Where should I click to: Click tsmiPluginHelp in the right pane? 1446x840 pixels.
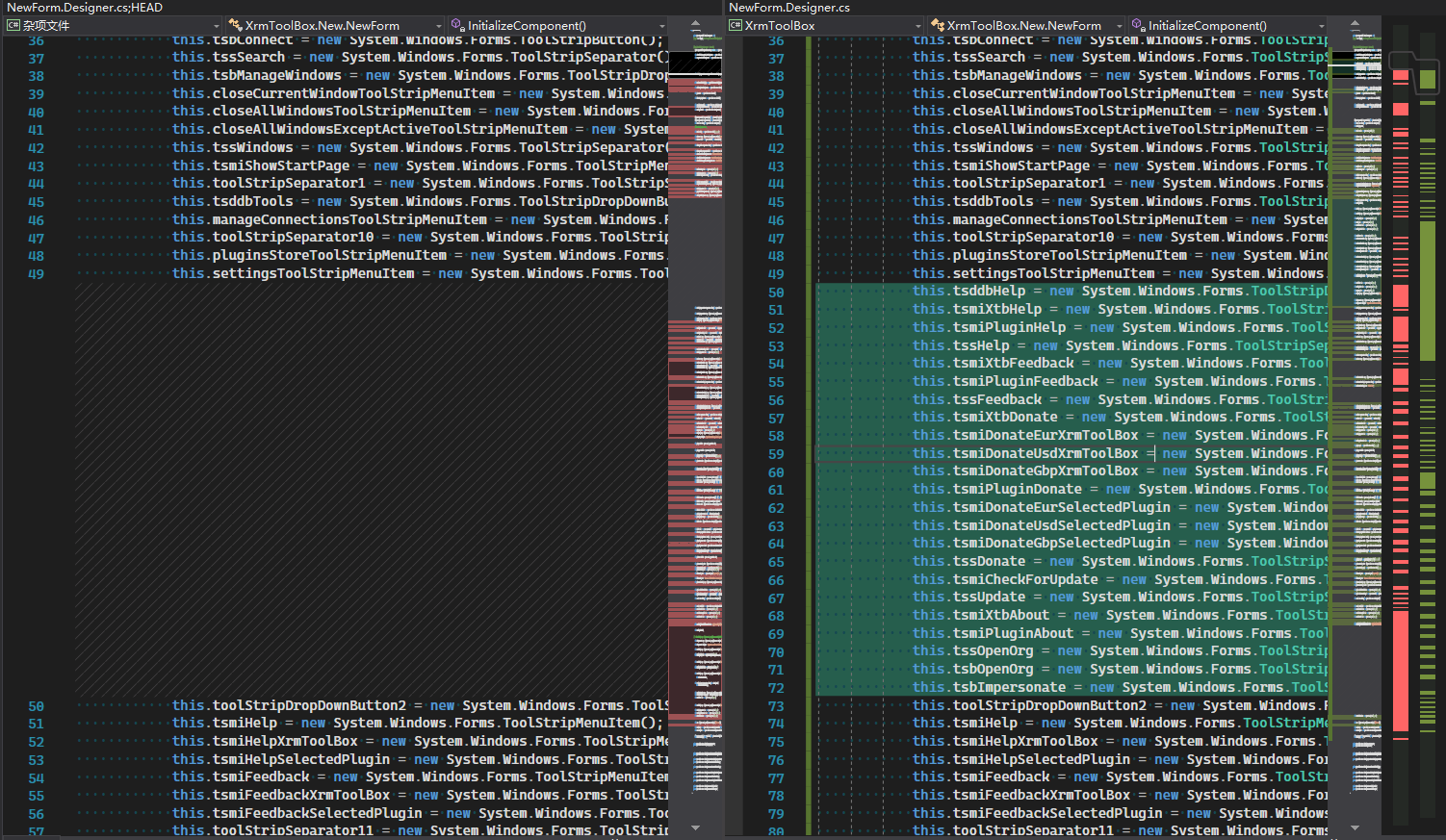1009,327
